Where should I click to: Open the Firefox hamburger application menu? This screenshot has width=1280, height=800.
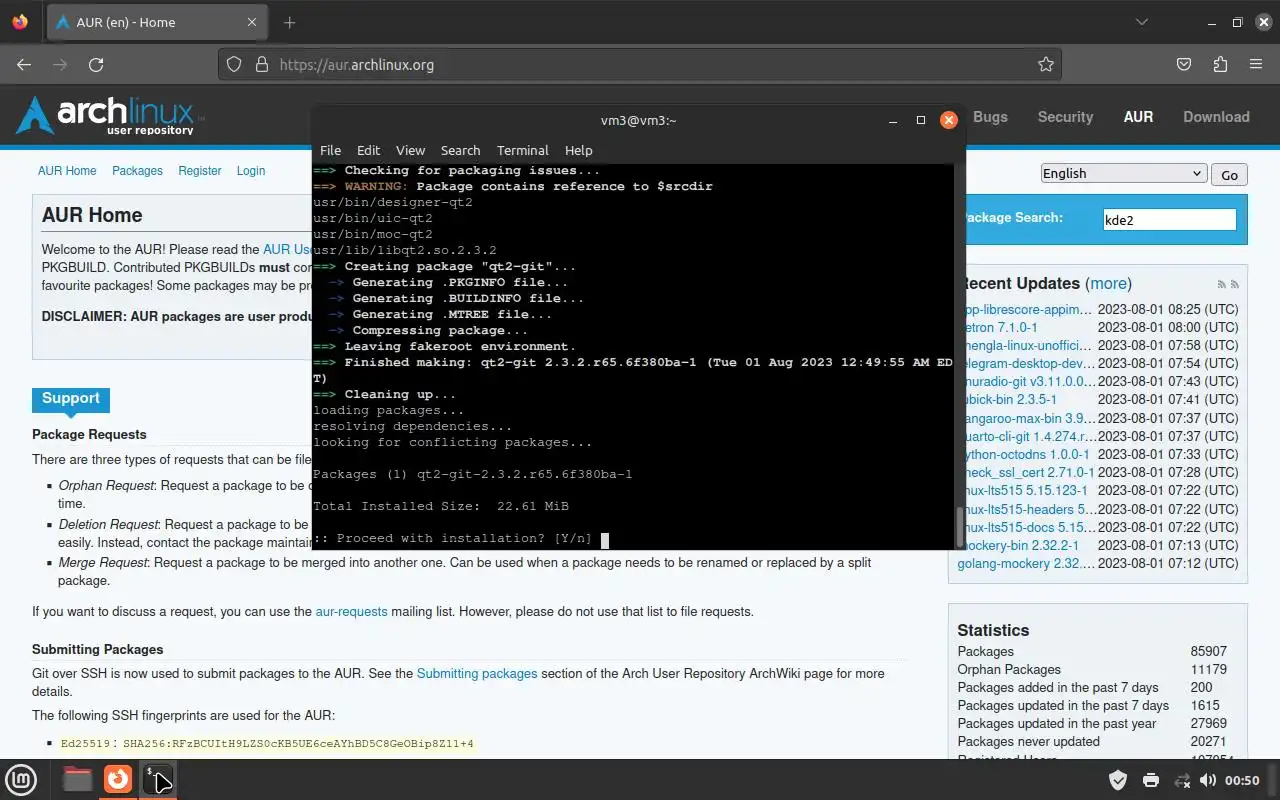[x=1256, y=64]
